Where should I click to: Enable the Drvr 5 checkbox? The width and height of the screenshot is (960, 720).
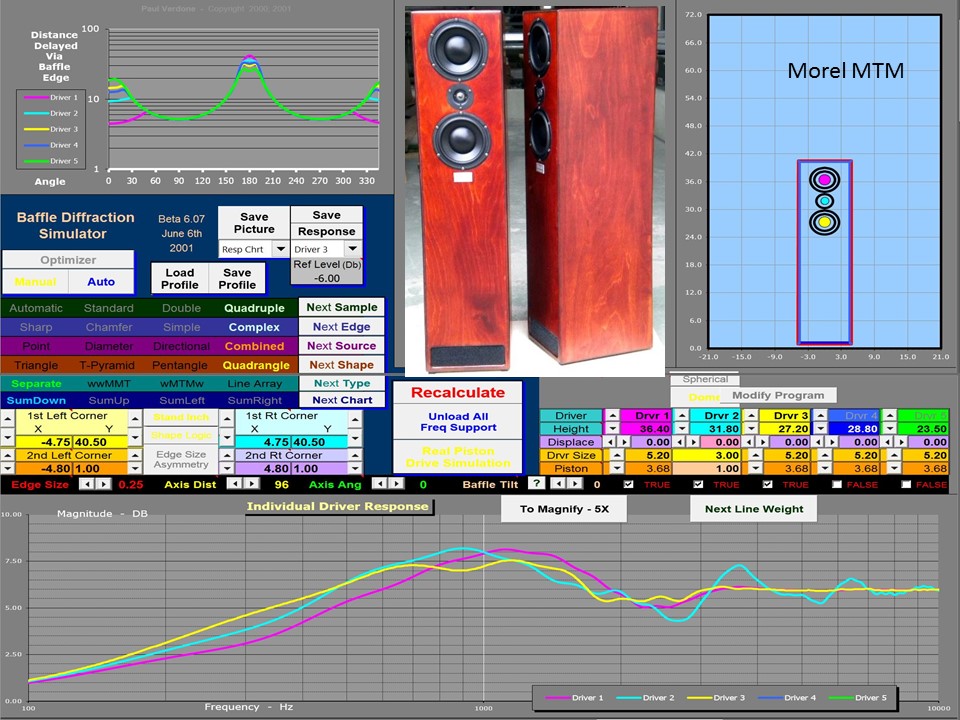(906, 484)
